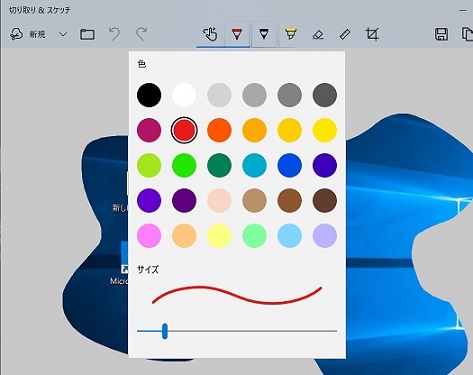Select the lime yellow-green swatch

point(149,165)
